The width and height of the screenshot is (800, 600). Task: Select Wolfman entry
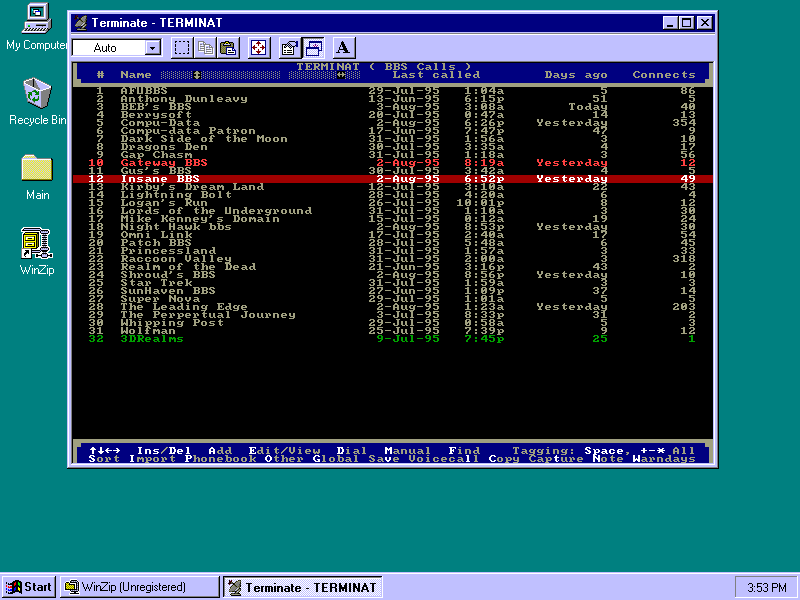(393, 331)
